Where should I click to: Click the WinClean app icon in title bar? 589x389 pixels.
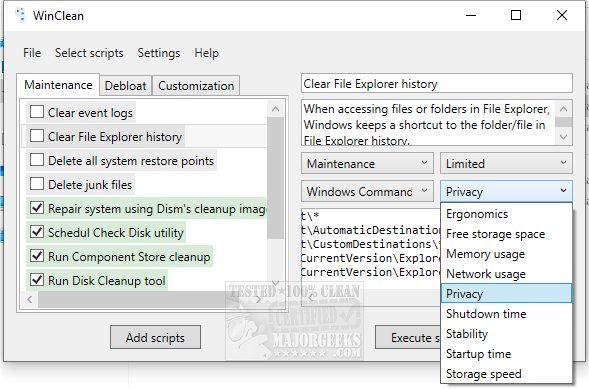tap(20, 15)
